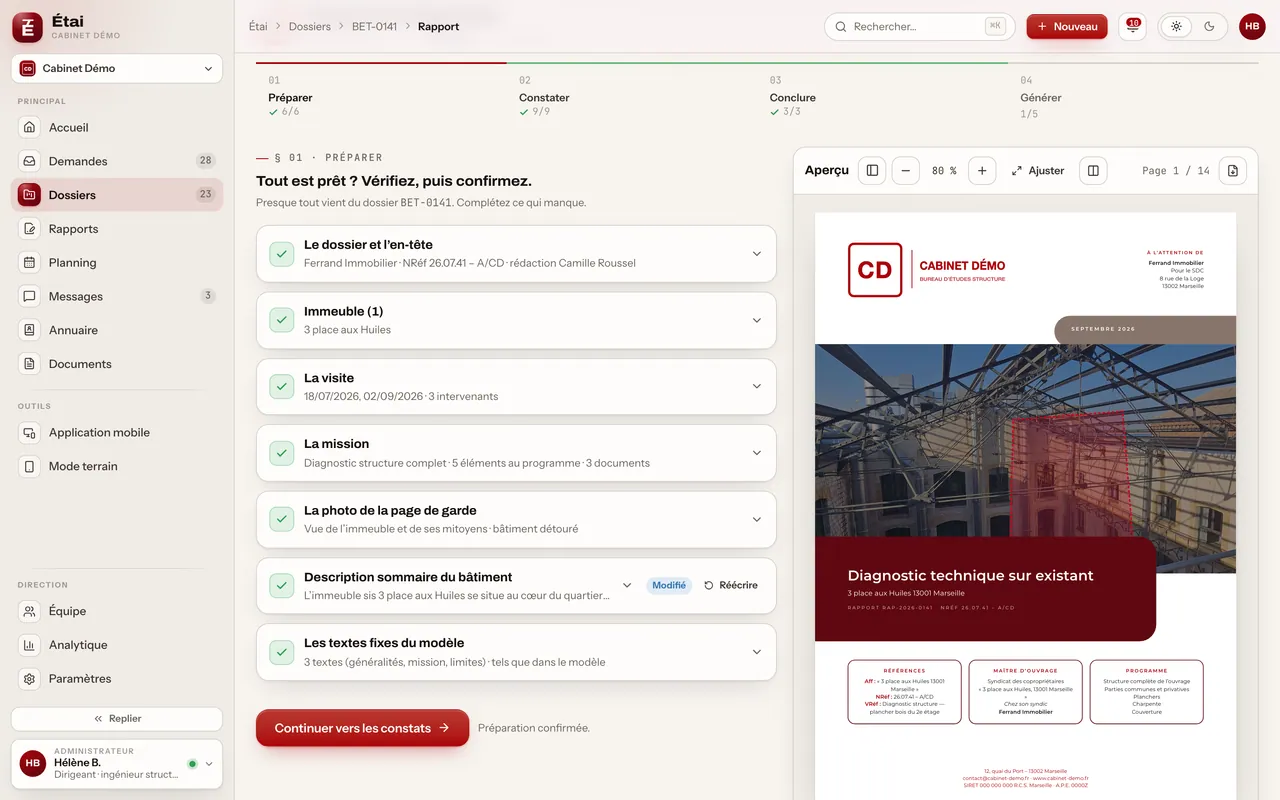1280x800 pixels.
Task: Toggle check on Les textes fixes du modèle
Action: (281, 652)
